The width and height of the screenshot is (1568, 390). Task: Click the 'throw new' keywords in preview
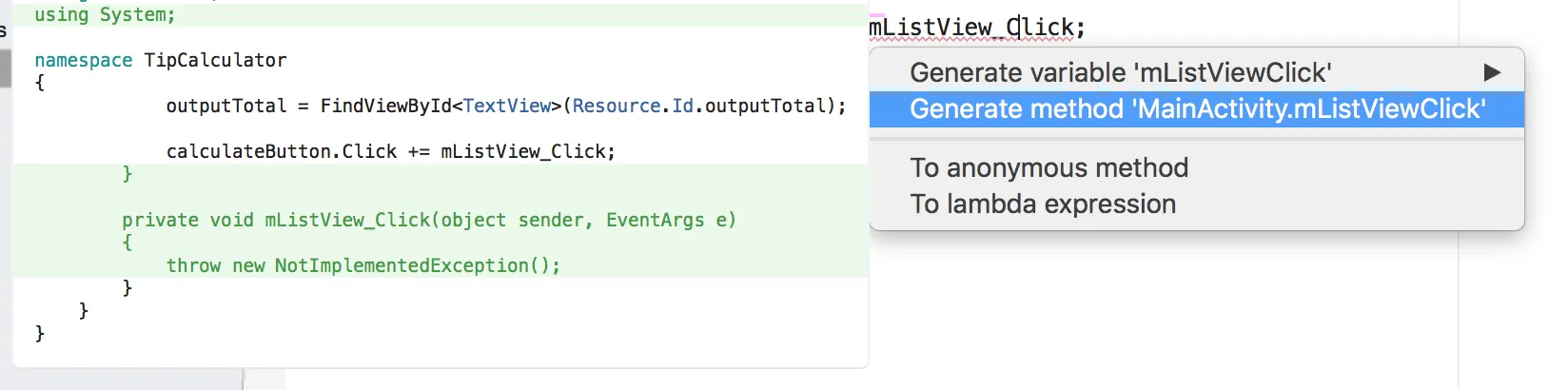215,265
